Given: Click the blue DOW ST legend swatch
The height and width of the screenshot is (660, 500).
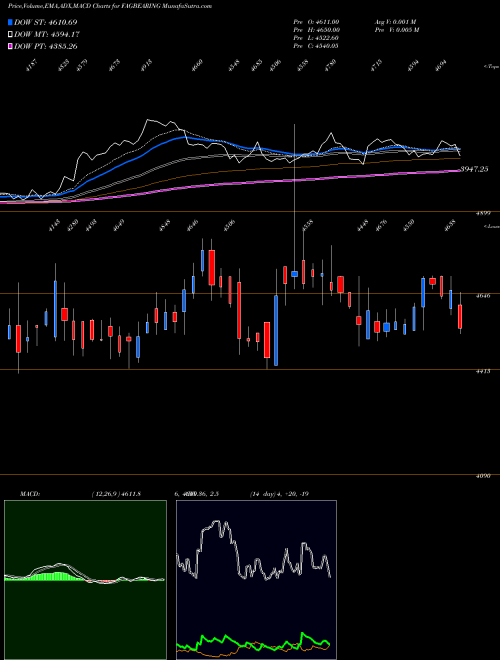Looking at the screenshot, I should click(10, 22).
